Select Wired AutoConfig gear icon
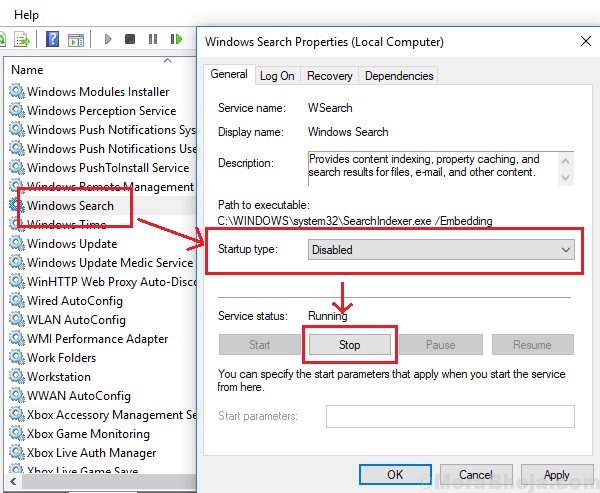 click(x=17, y=300)
